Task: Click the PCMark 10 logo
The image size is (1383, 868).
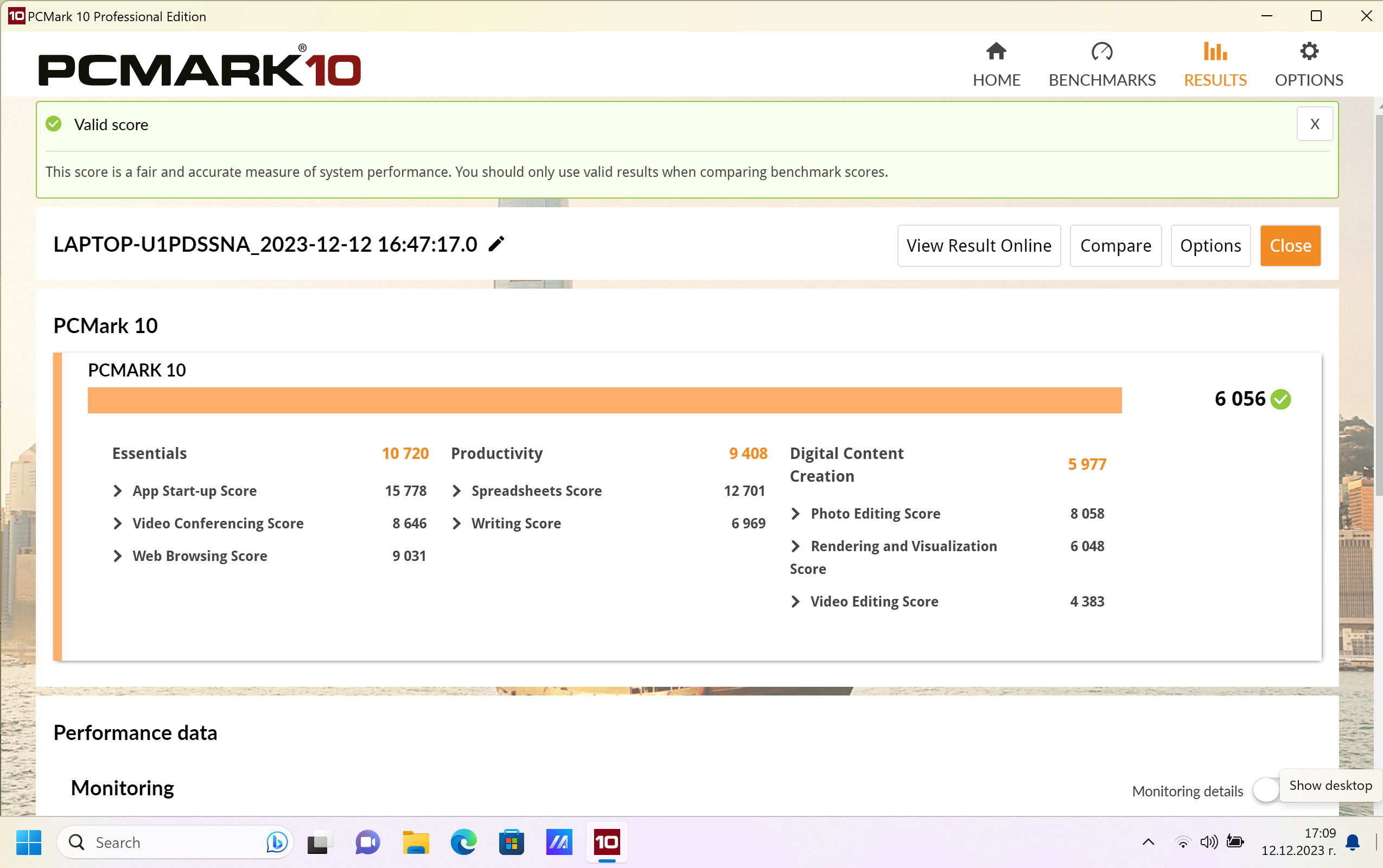Action: point(200,66)
